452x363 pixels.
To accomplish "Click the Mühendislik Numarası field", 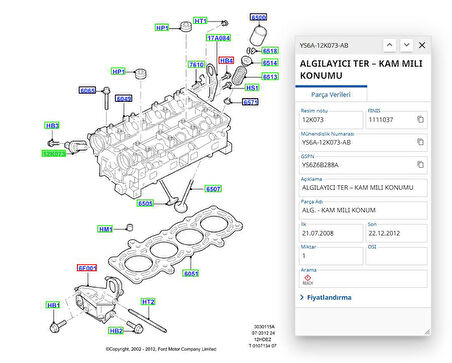I will [363, 142].
